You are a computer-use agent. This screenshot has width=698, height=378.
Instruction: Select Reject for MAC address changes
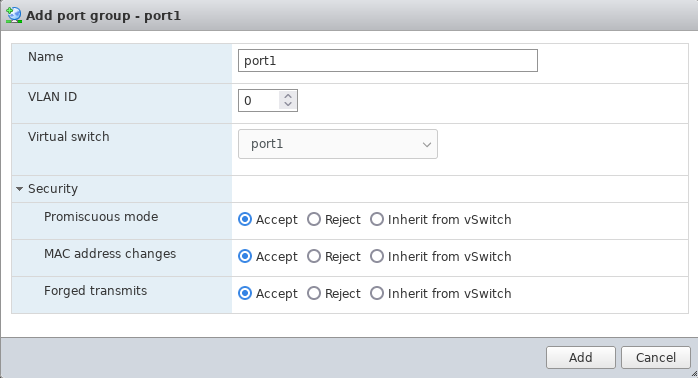point(314,256)
